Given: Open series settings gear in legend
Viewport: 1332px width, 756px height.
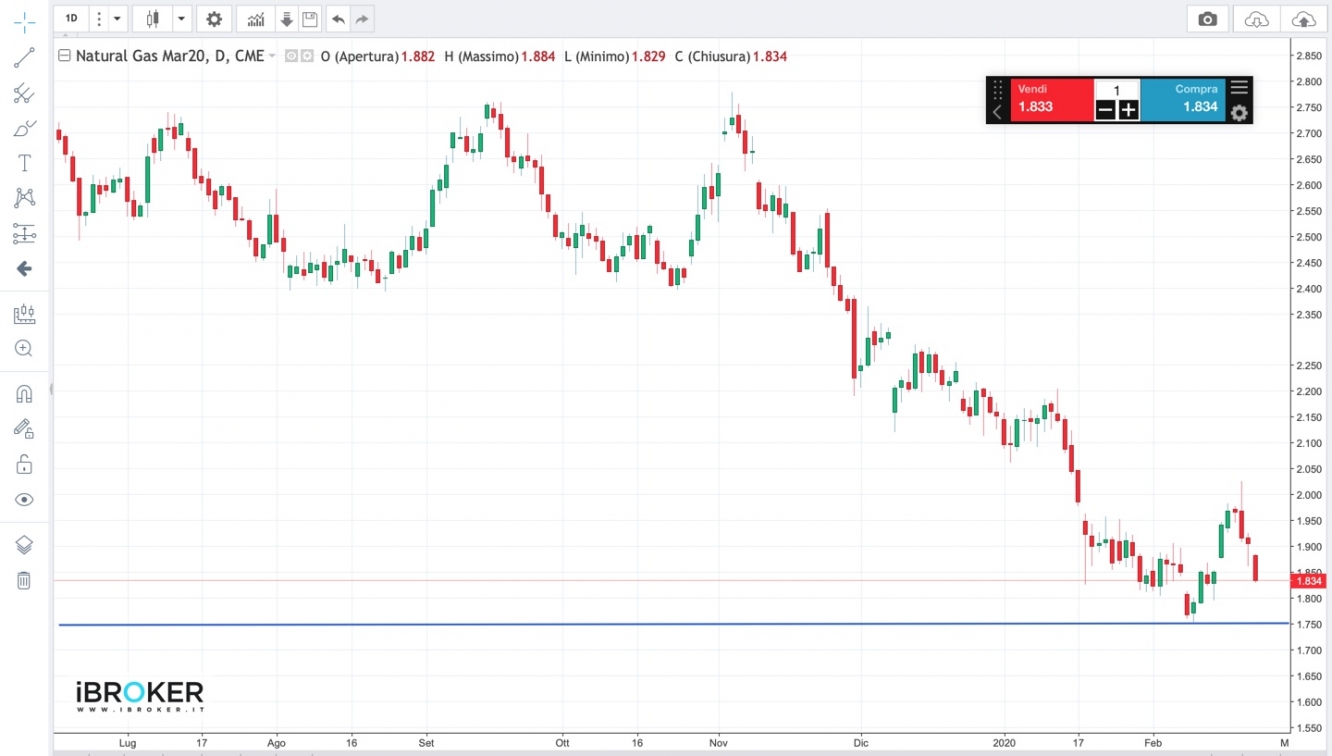Looking at the screenshot, I should click(307, 56).
